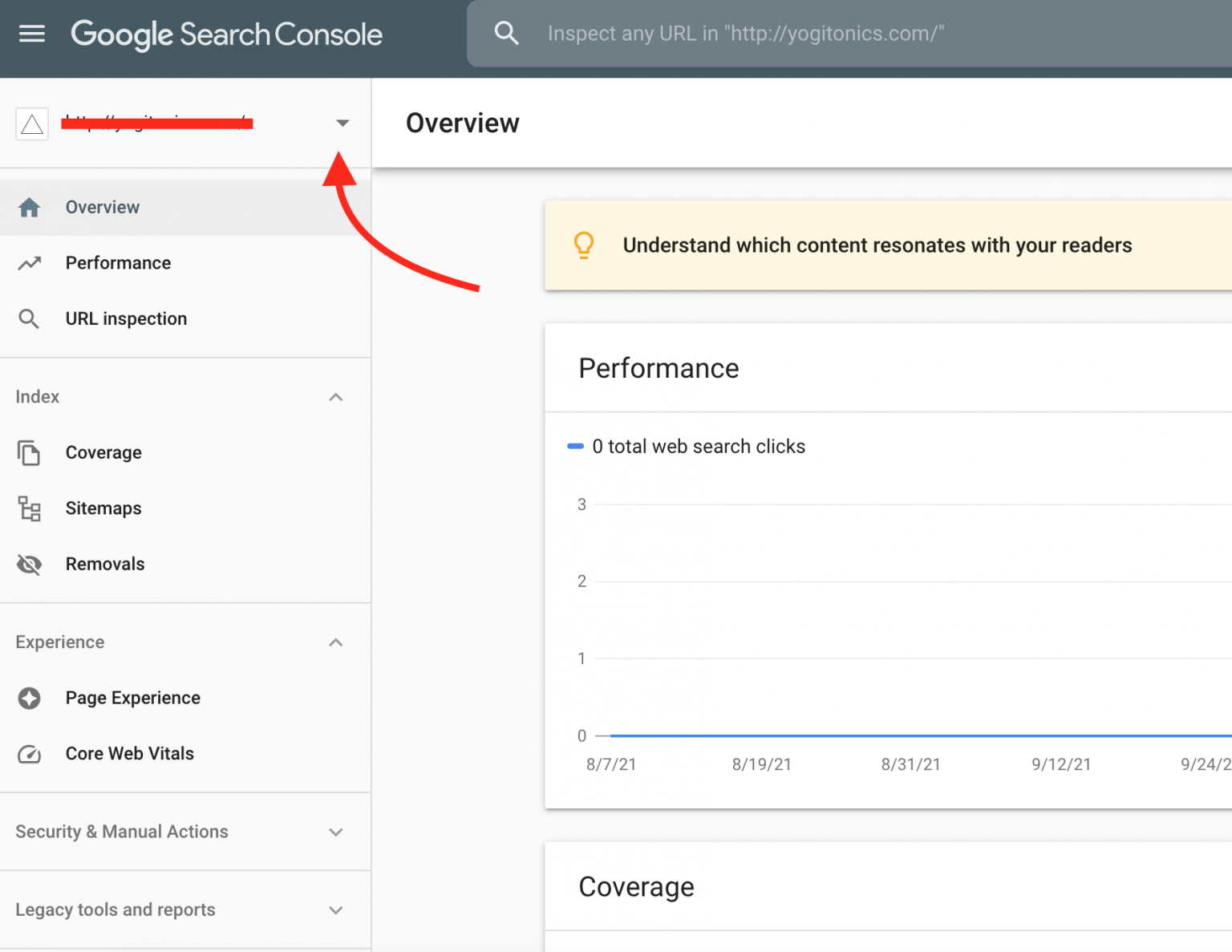Expand Security & Manual Actions section
Image resolution: width=1232 pixels, height=952 pixels.
click(336, 832)
